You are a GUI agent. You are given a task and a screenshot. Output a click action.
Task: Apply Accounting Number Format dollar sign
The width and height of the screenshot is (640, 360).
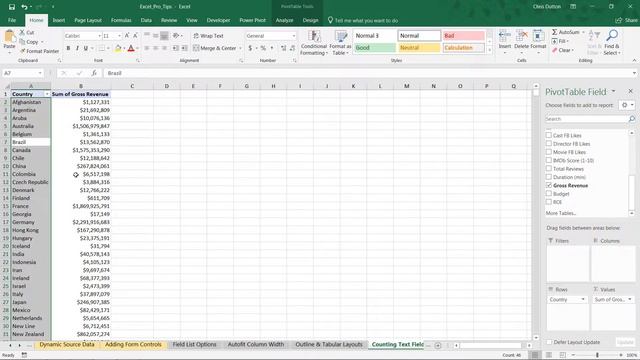coord(250,48)
